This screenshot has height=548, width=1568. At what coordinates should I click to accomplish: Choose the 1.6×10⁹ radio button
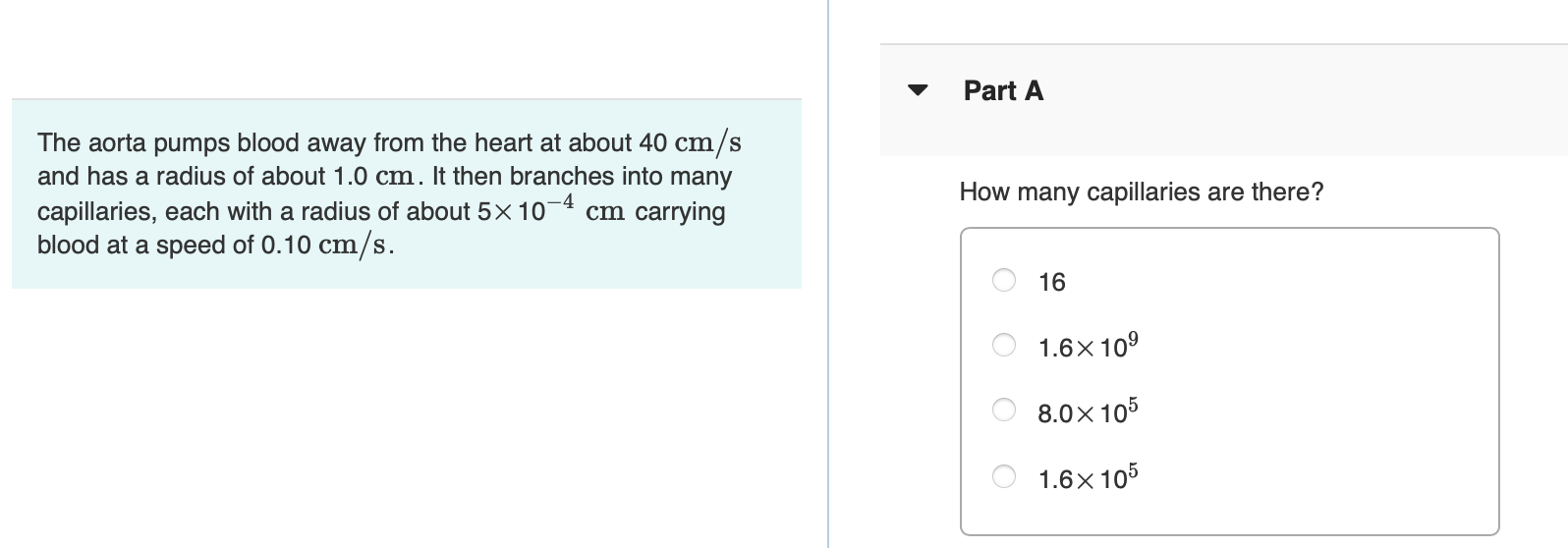click(1003, 345)
